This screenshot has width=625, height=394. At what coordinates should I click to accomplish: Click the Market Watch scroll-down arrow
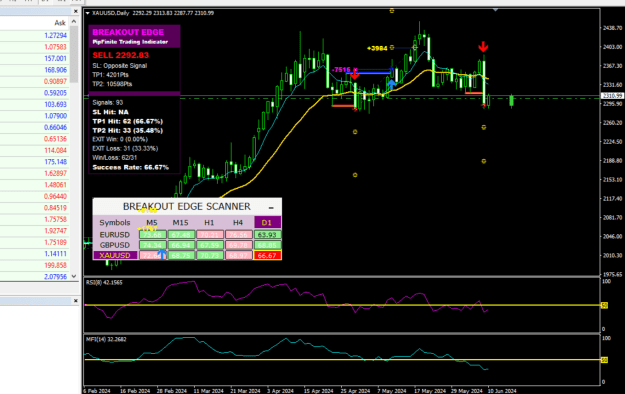click(74, 276)
